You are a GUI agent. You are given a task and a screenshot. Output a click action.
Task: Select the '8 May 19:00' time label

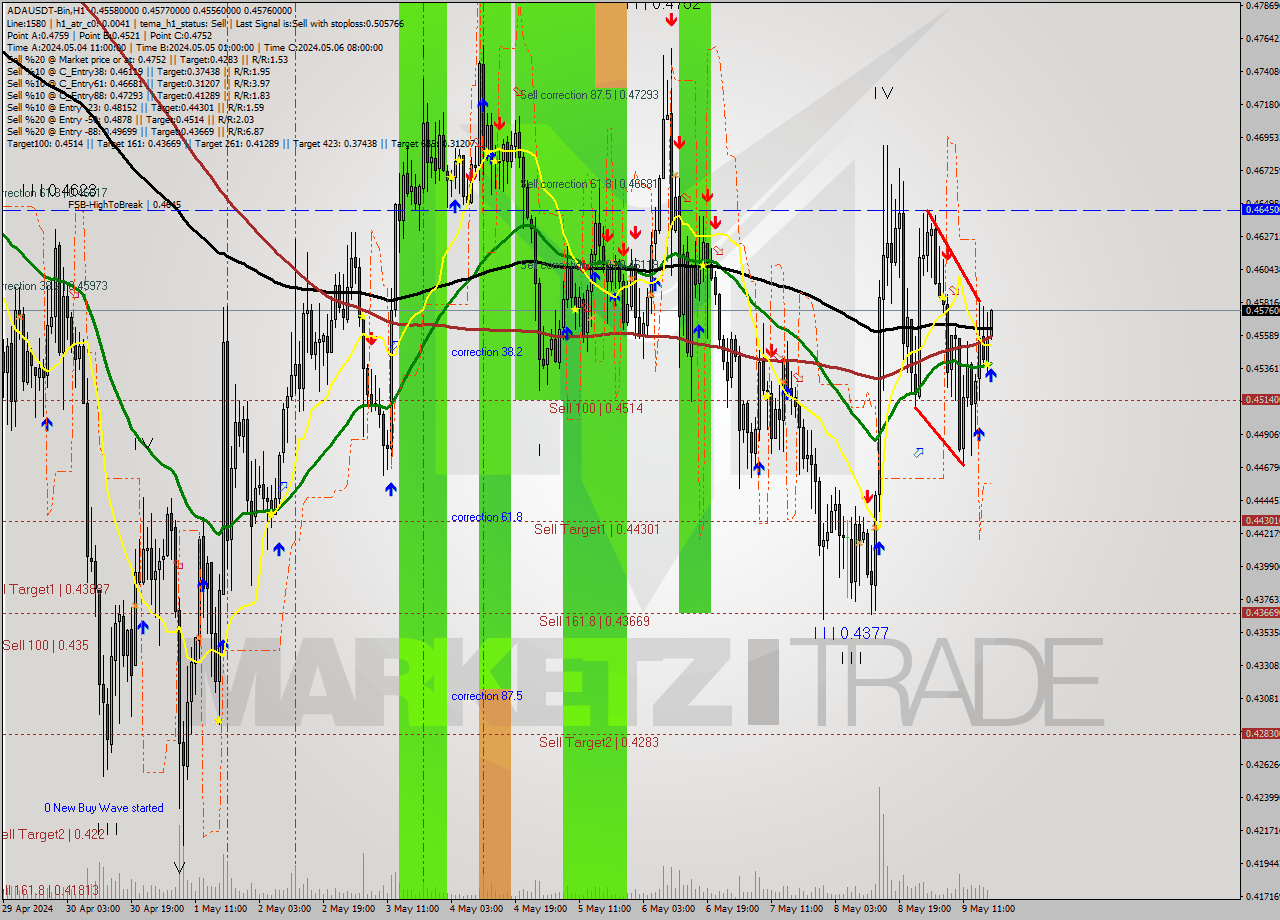click(925, 909)
